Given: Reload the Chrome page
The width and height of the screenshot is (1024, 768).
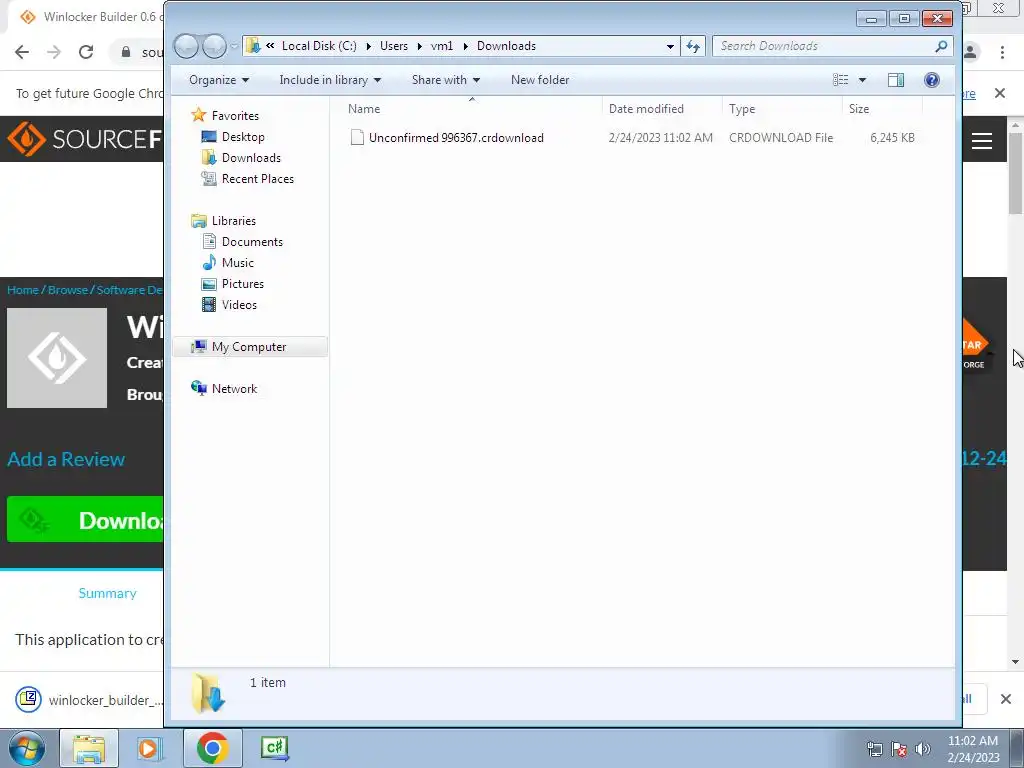Looking at the screenshot, I should click(86, 52).
